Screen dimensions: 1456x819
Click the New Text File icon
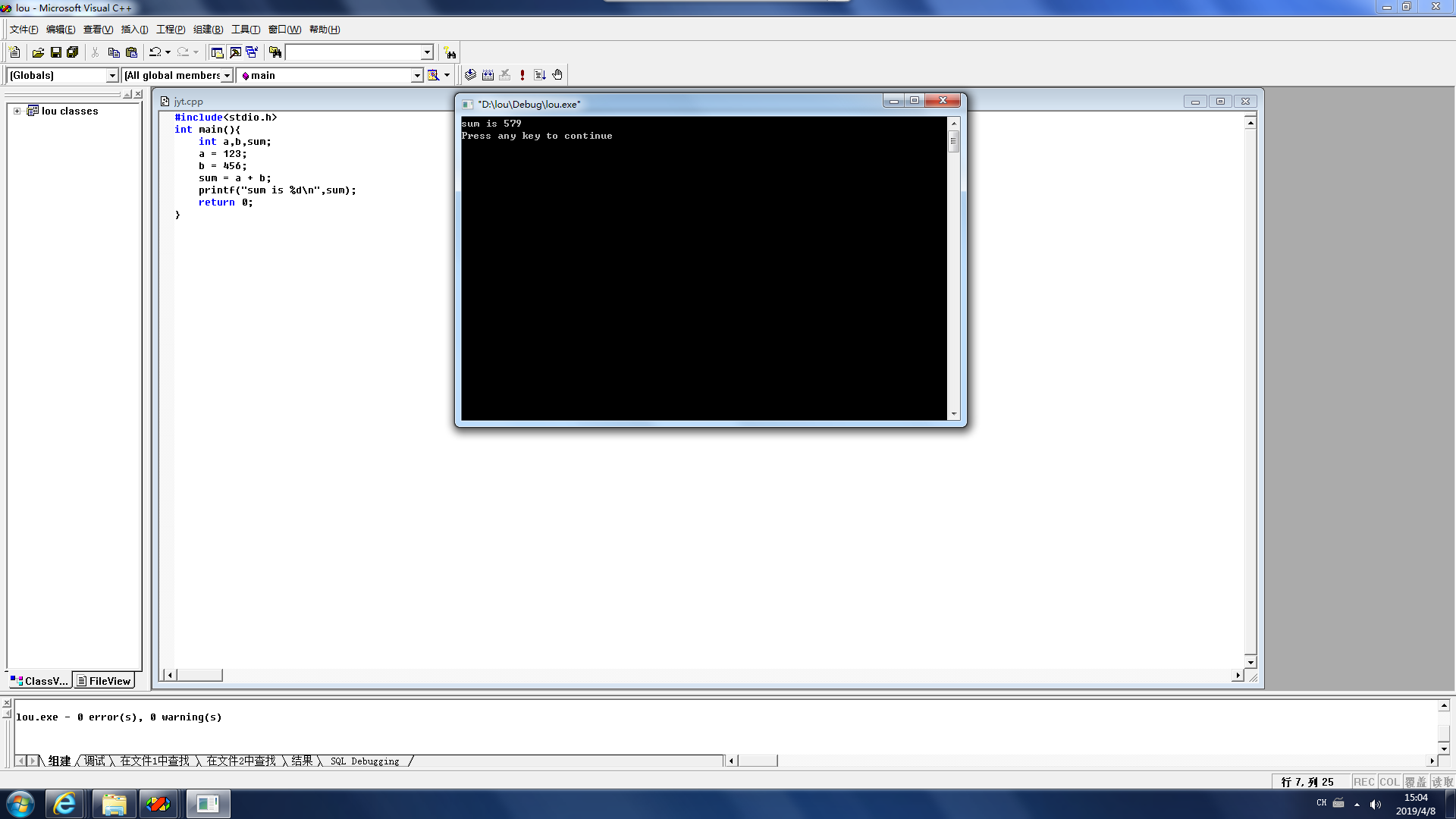[x=14, y=52]
